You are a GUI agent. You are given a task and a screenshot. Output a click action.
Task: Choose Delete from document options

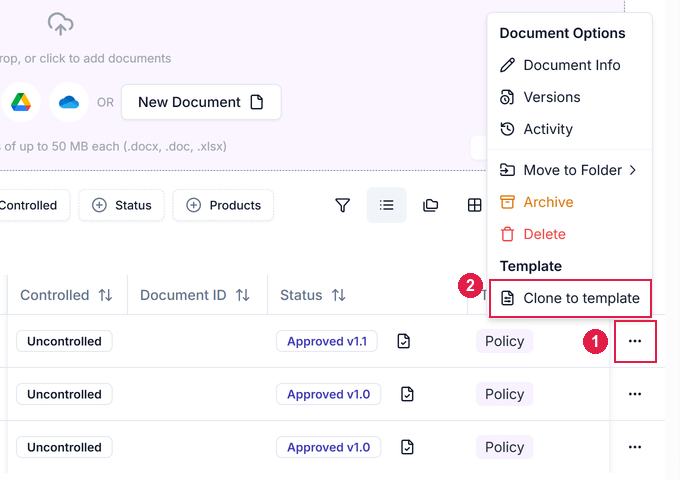tap(570, 234)
